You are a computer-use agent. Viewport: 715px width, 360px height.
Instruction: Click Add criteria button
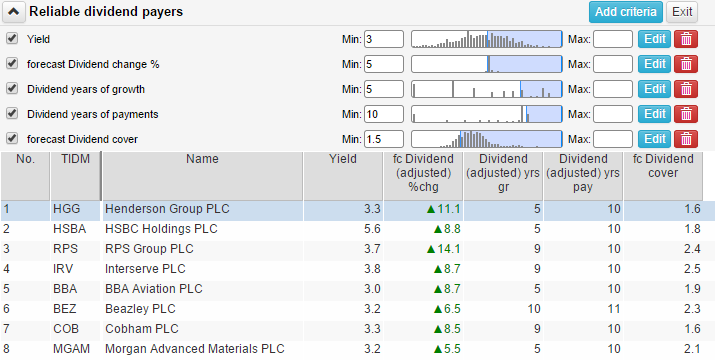(626, 12)
